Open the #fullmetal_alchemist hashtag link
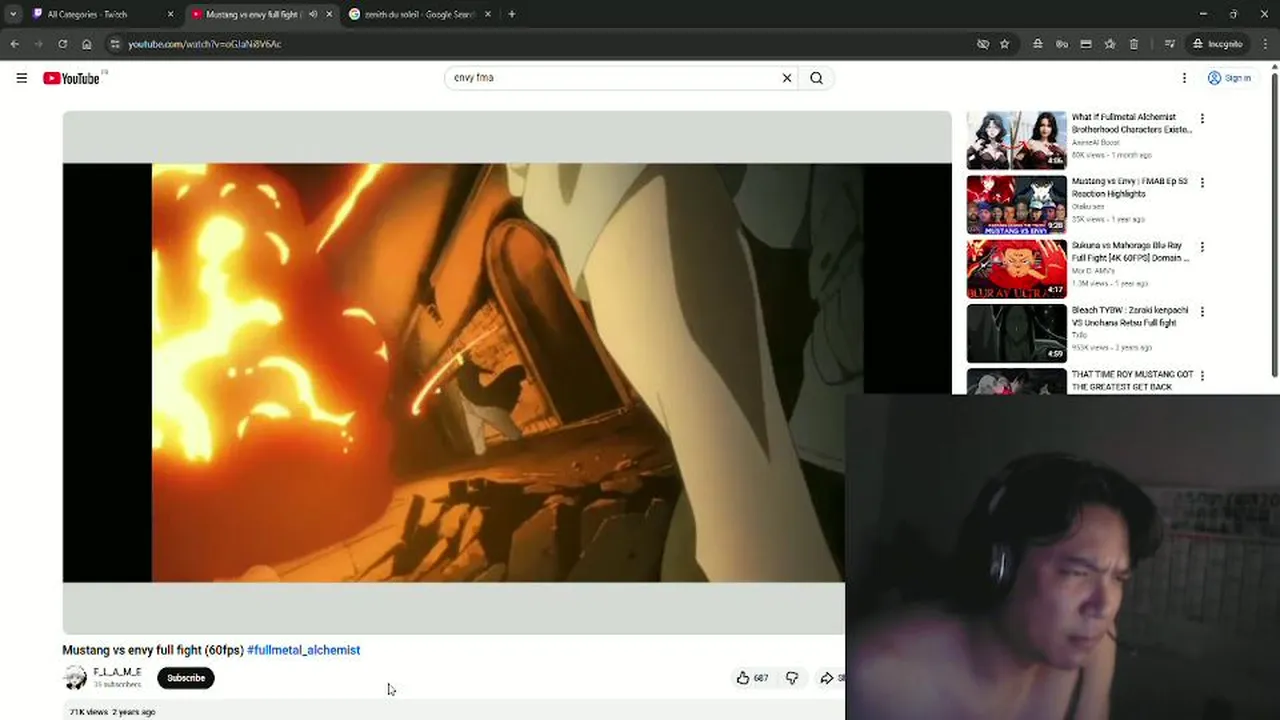Screen dimensions: 1280x720 point(303,650)
